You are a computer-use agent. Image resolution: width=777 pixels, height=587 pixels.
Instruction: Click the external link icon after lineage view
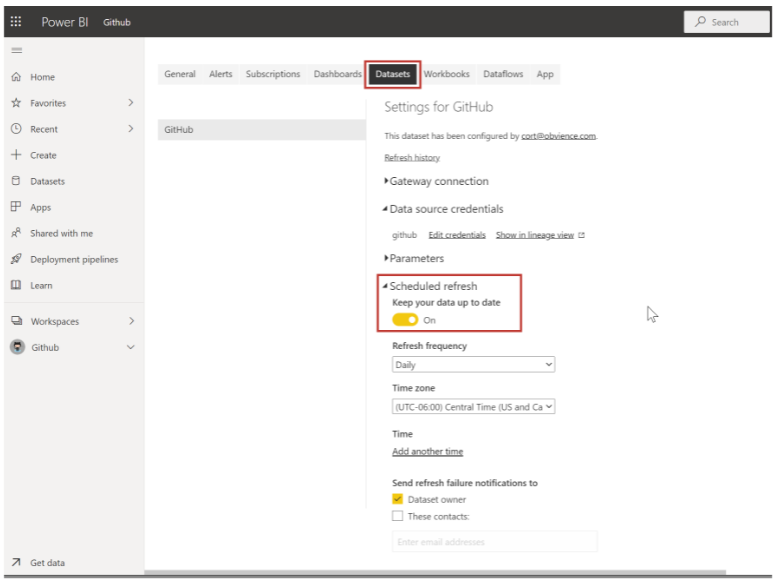pyautogui.click(x=582, y=235)
